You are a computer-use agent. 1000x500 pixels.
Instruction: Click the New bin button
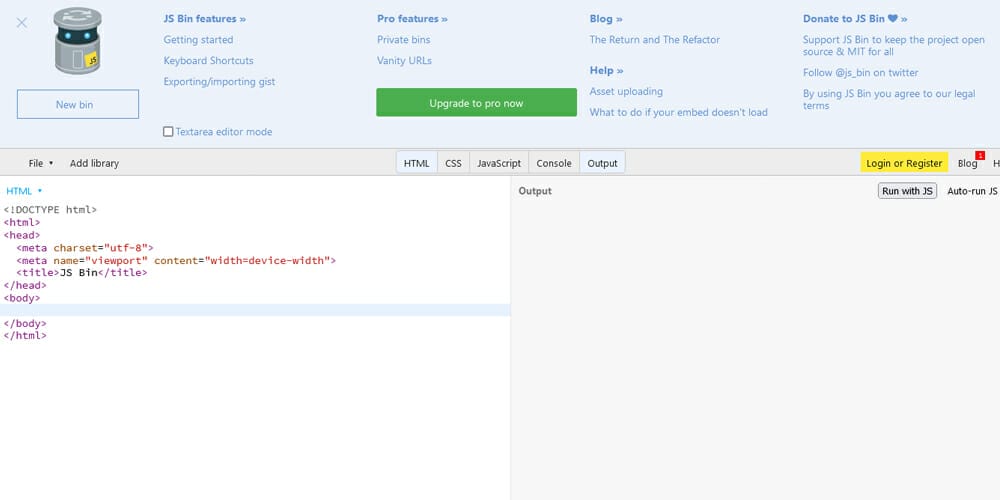pos(78,104)
